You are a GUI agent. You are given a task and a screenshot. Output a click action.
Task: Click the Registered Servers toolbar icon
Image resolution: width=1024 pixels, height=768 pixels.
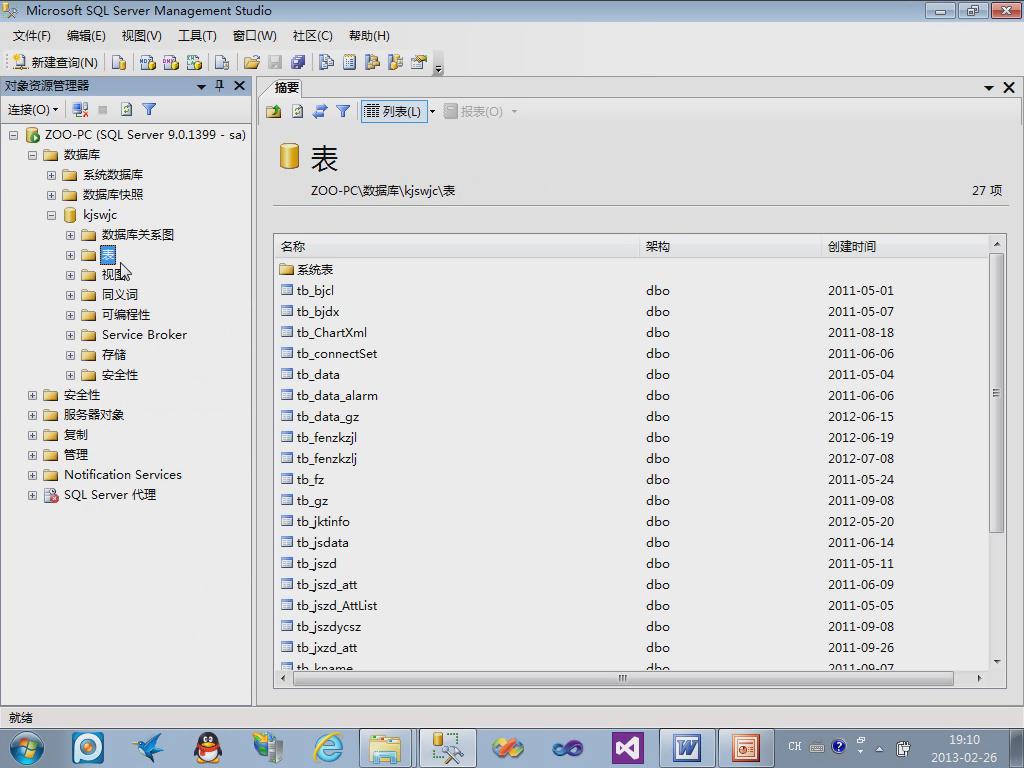(x=327, y=62)
